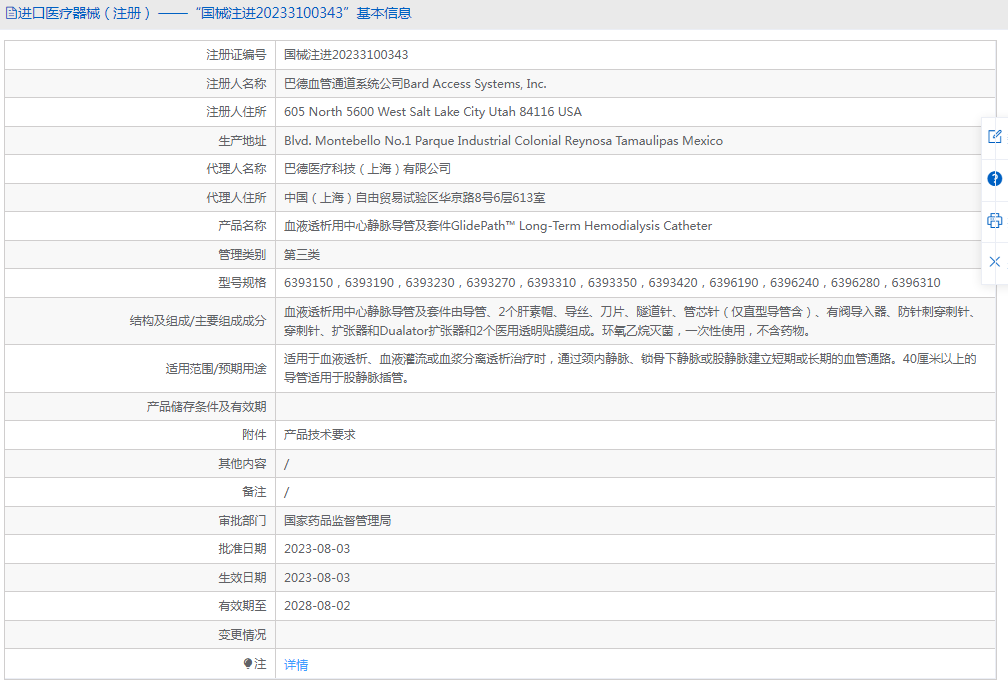The width and height of the screenshot is (1008, 686).
Task: Click the 适用范围/预期用途 label
Action: click(x=215, y=368)
